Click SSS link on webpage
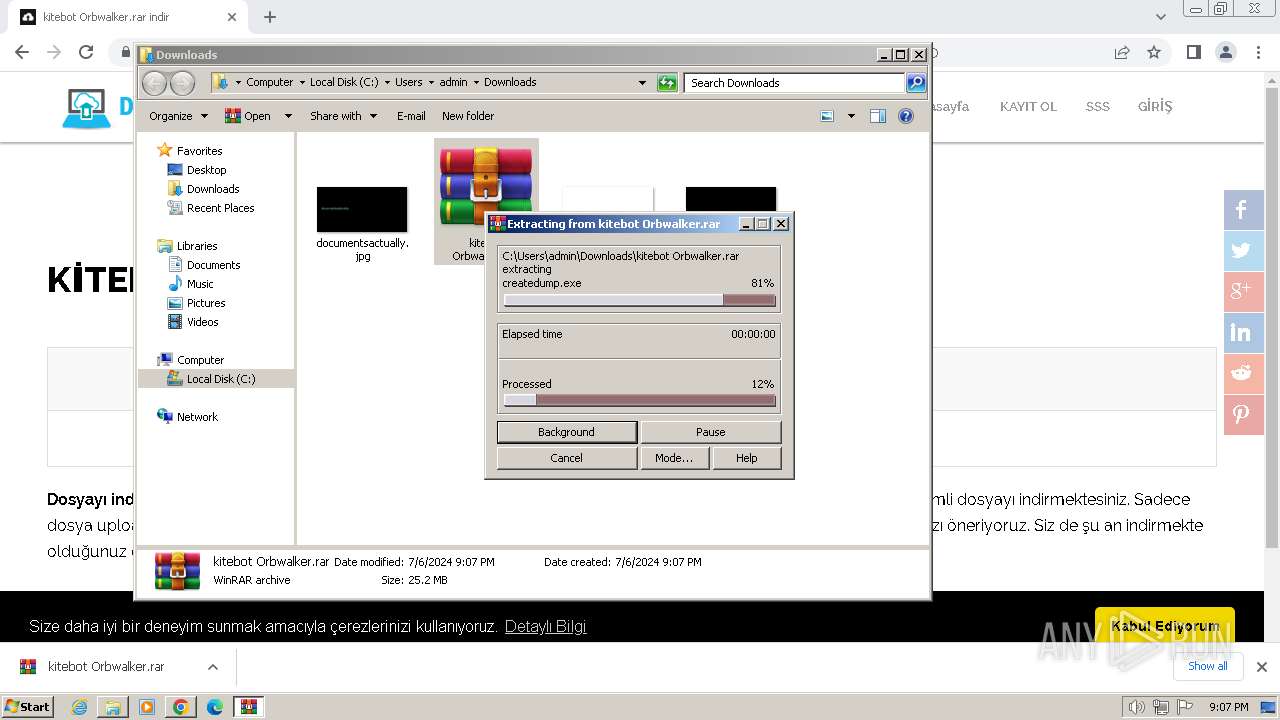 click(1098, 106)
